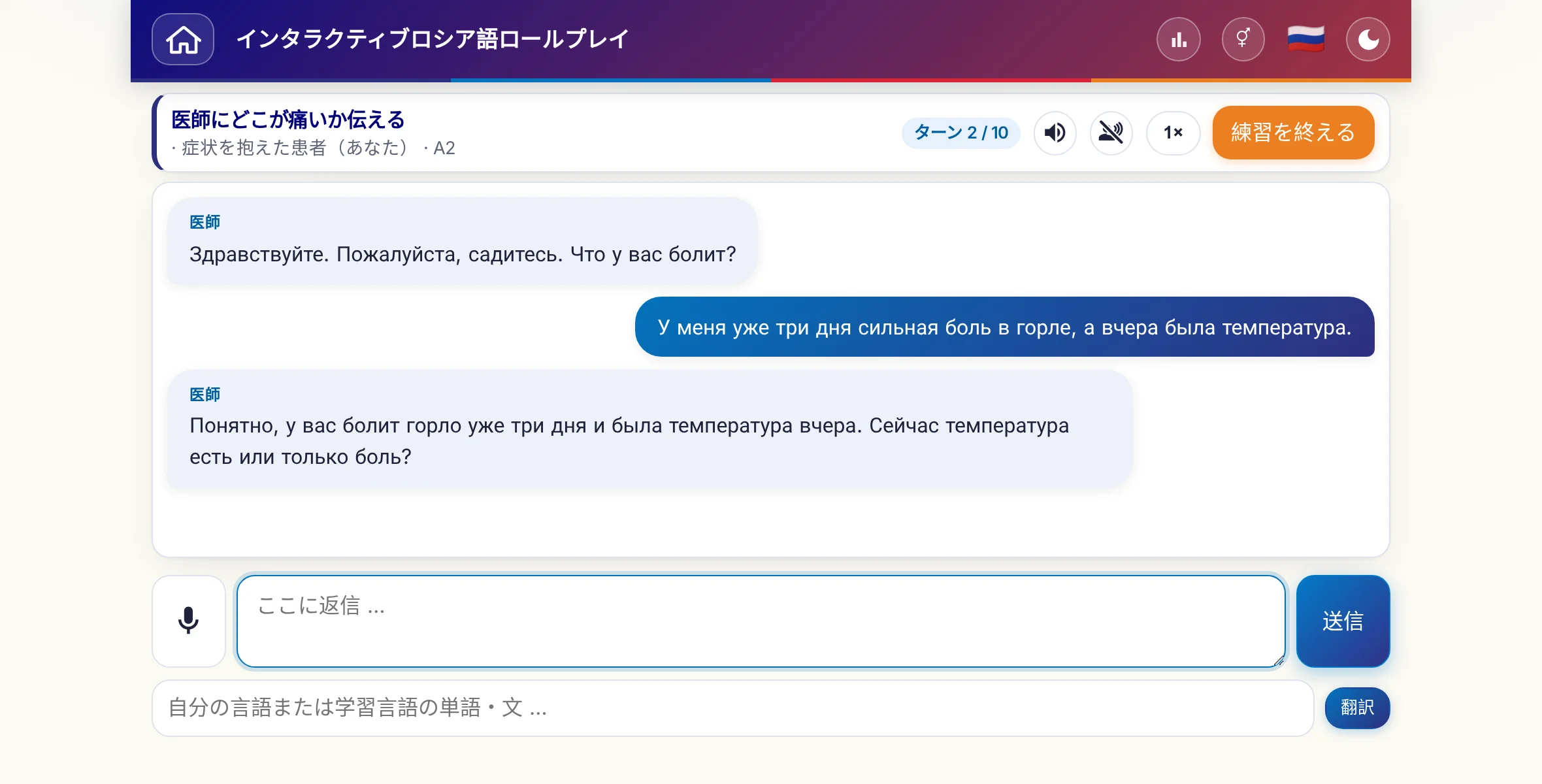Send the reply with 送信 button
Image resolution: width=1542 pixels, height=784 pixels.
point(1343,621)
